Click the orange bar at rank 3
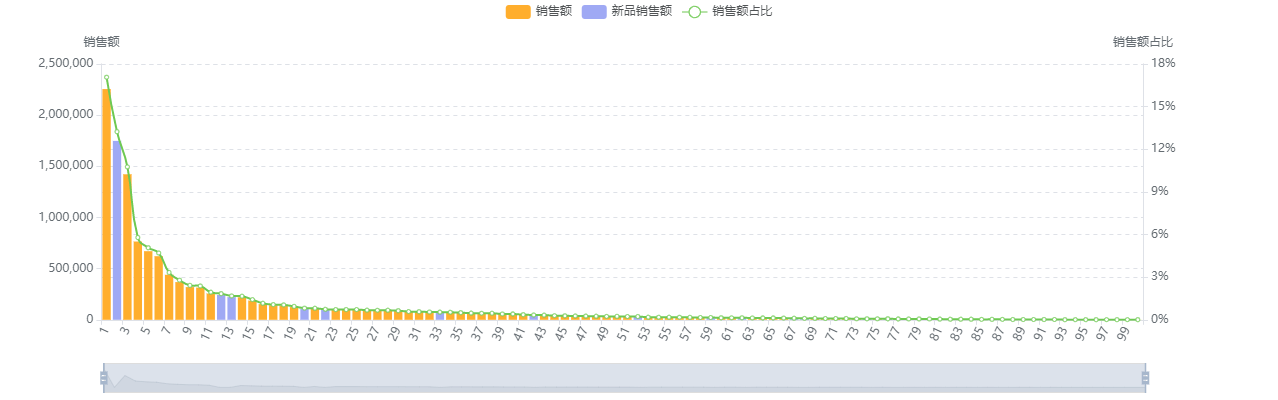 tap(127, 247)
